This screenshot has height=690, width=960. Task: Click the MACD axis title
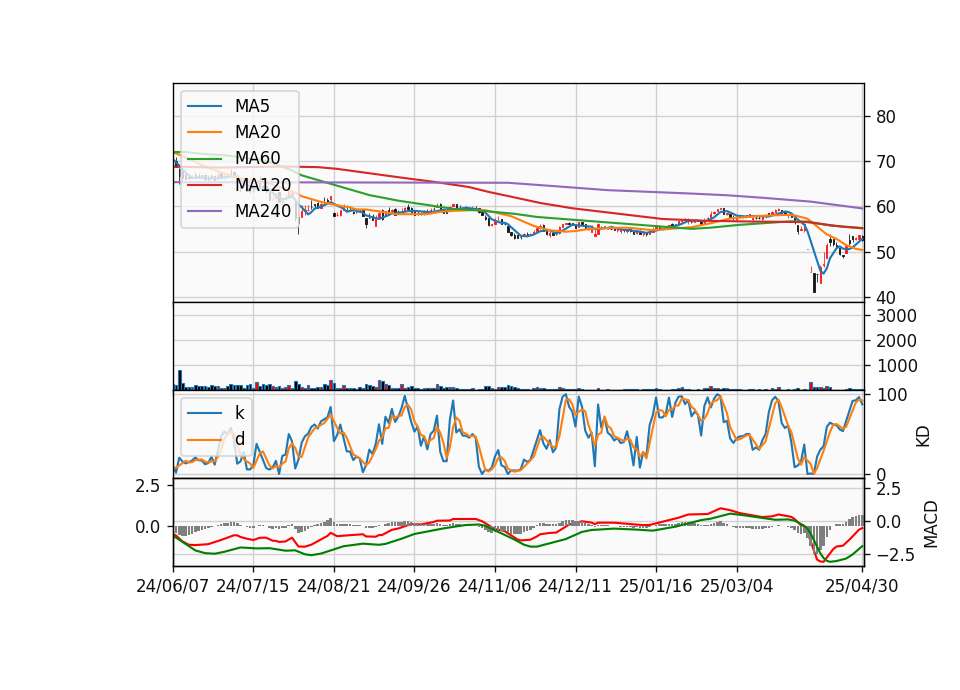[x=931, y=524]
